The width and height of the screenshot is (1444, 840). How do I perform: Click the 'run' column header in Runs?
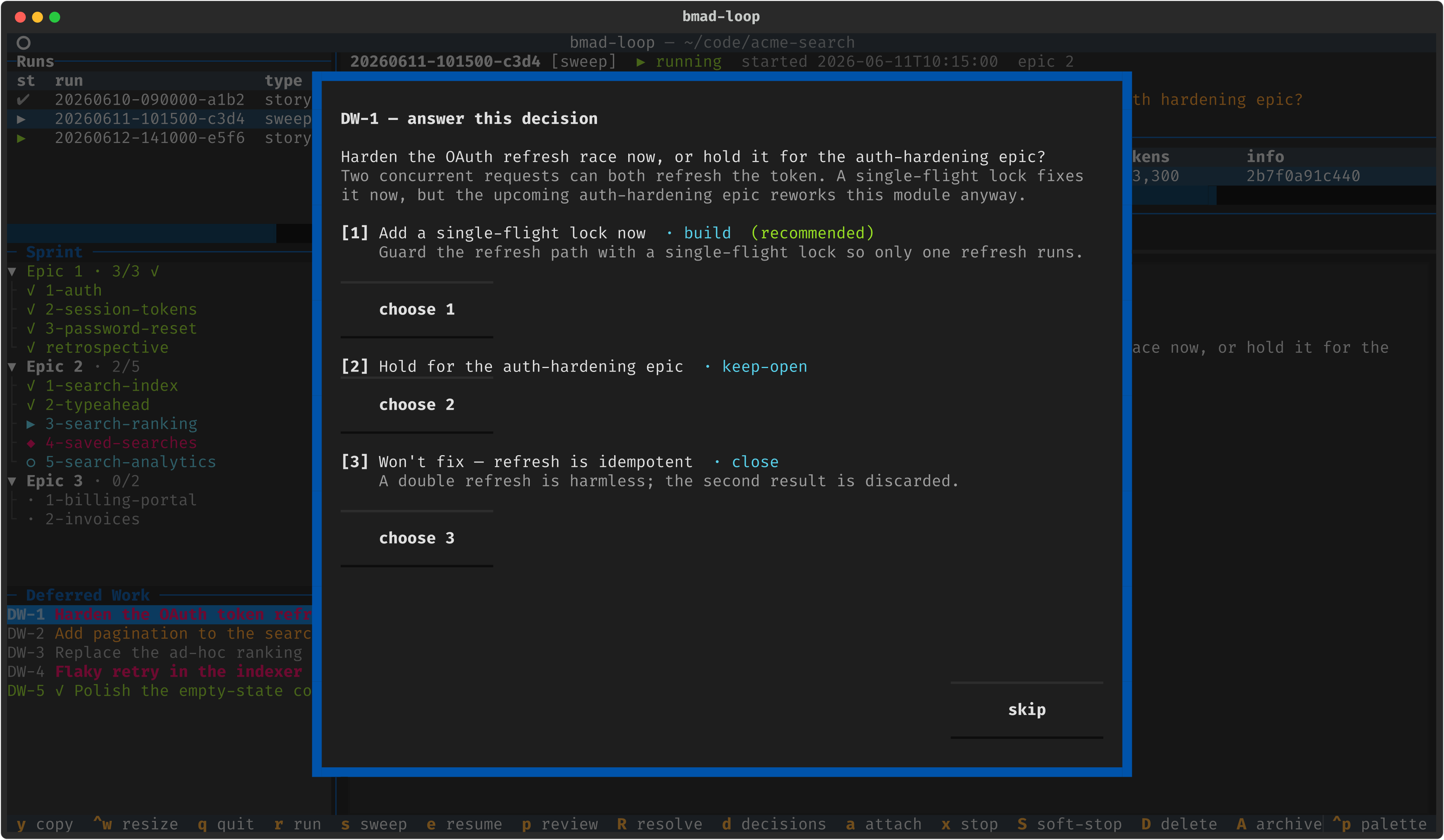[x=69, y=81]
